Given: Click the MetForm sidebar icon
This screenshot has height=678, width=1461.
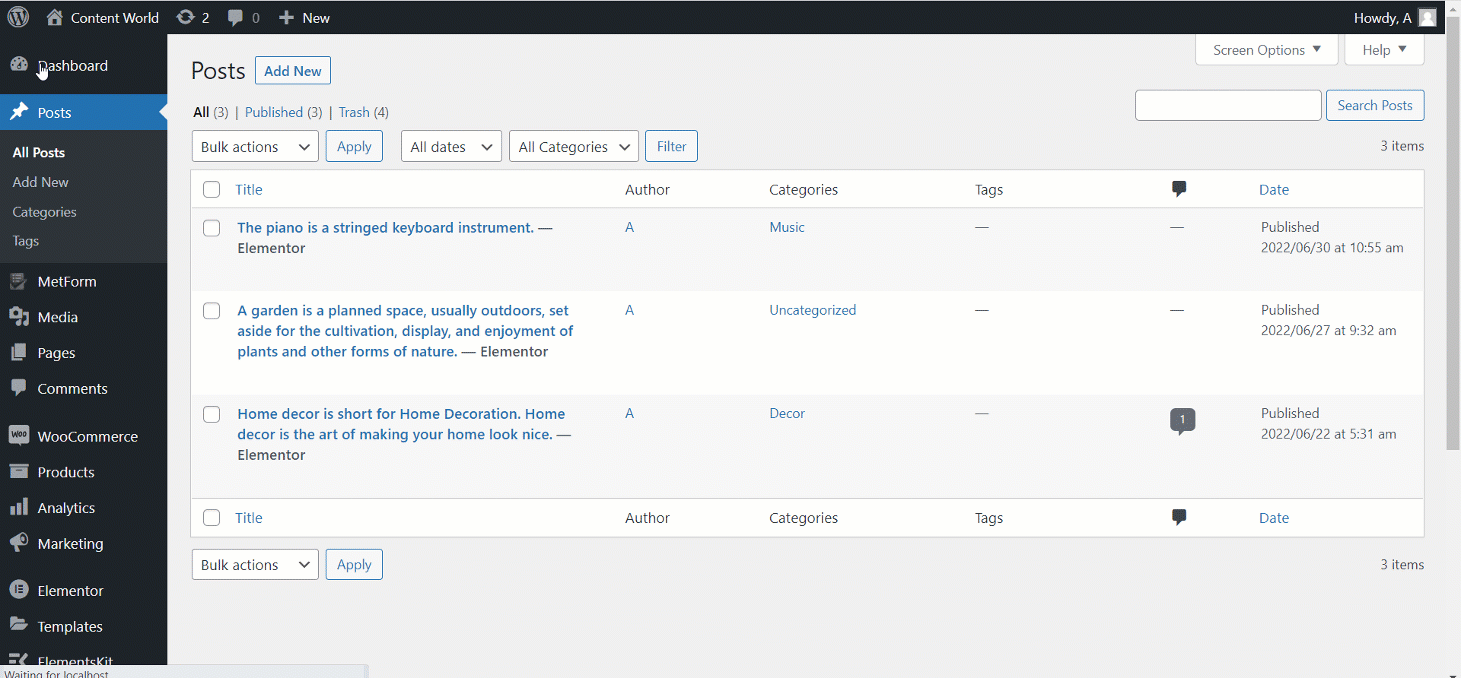Looking at the screenshot, I should click(x=19, y=281).
